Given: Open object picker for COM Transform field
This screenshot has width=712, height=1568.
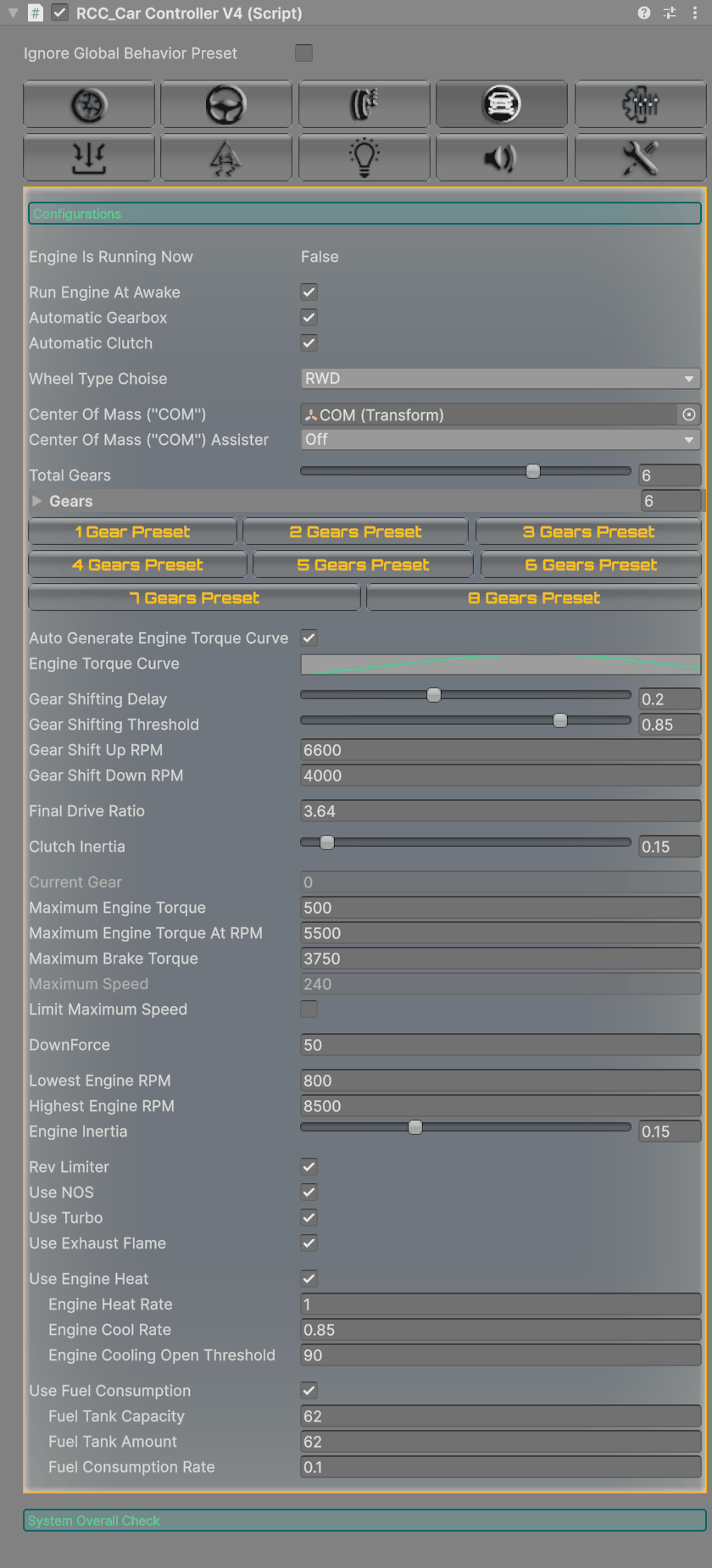Looking at the screenshot, I should click(689, 414).
